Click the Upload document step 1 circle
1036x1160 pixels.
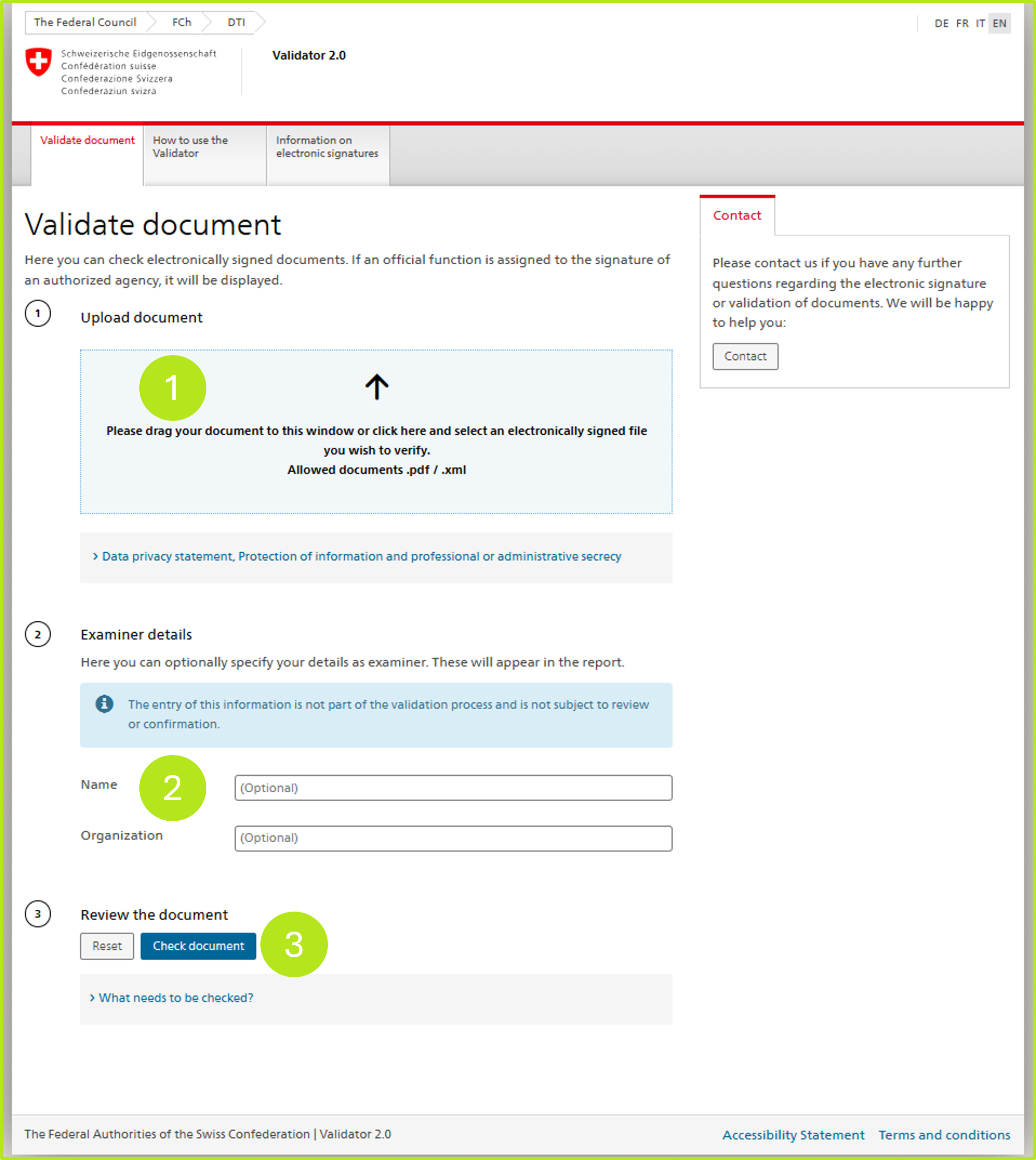[38, 314]
